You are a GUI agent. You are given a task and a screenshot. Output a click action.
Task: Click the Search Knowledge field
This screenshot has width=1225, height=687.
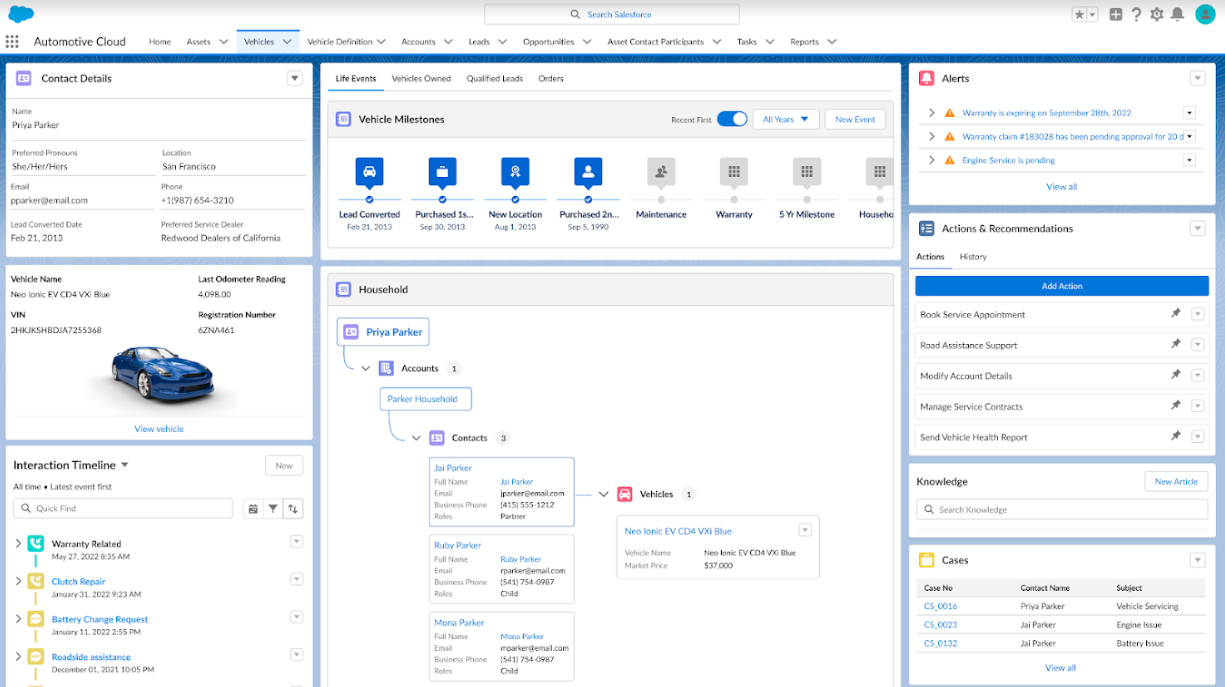1062,509
